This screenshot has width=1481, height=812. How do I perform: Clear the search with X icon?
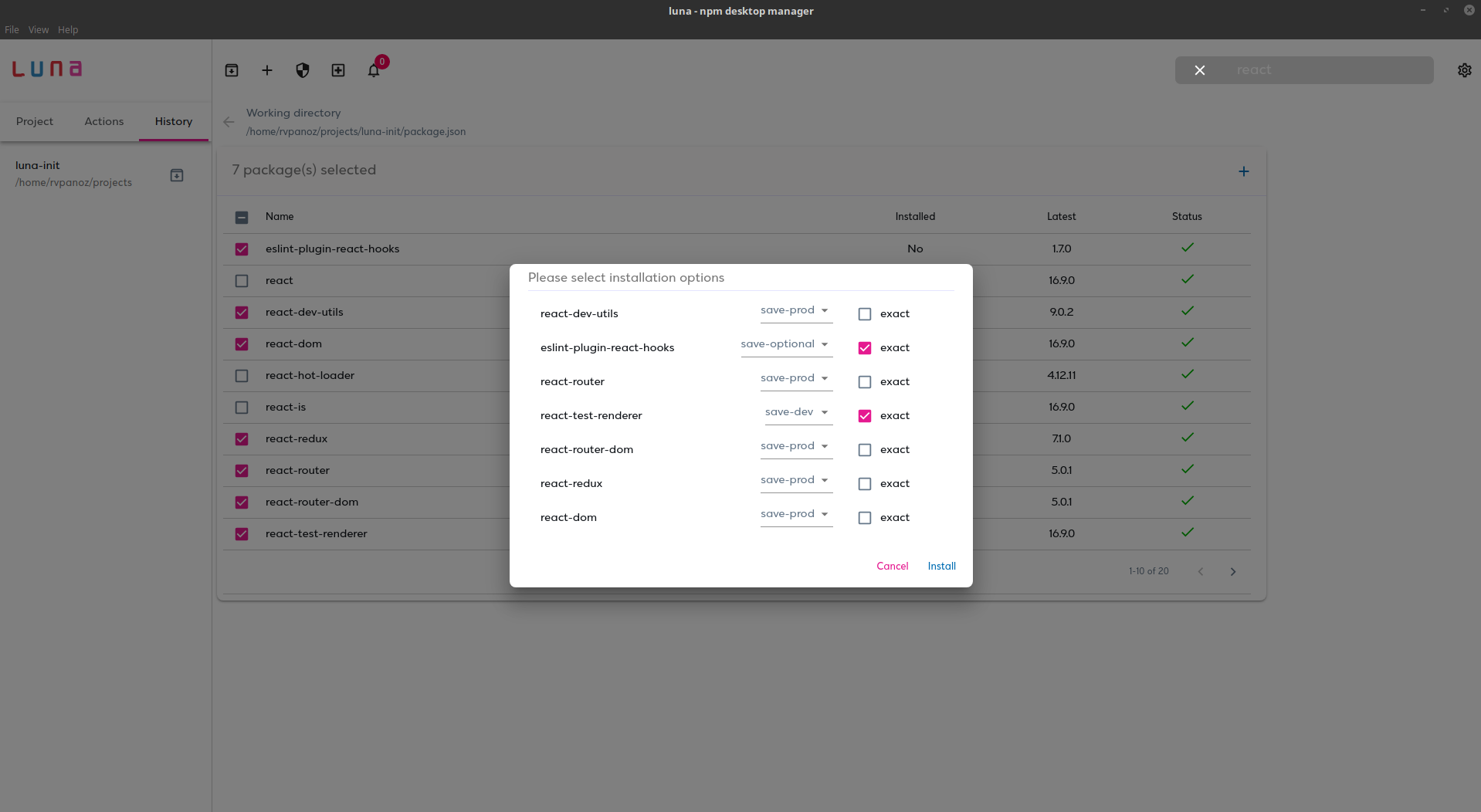(x=1200, y=70)
